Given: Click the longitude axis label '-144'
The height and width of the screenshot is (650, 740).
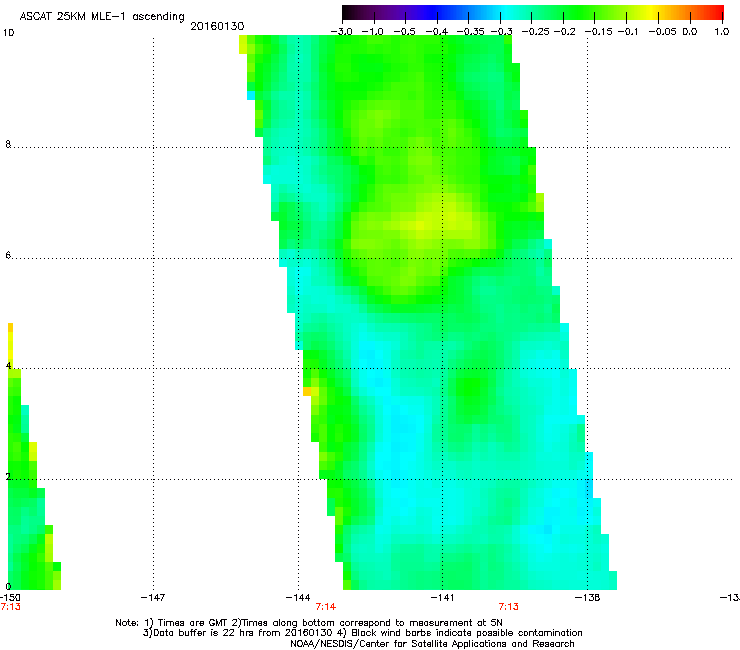Looking at the screenshot, I should 298,598.
